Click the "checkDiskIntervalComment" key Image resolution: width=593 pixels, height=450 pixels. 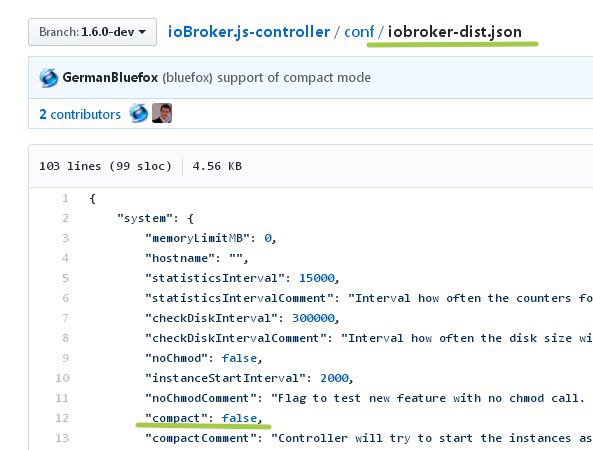[236, 338]
